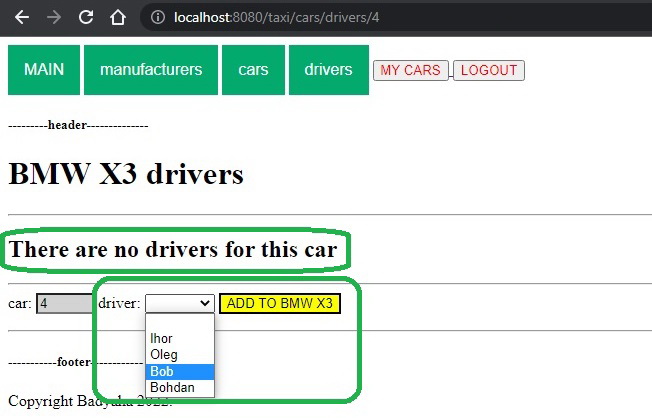The width and height of the screenshot is (652, 418).
Task: Go to the manufacturers section
Action: click(151, 70)
